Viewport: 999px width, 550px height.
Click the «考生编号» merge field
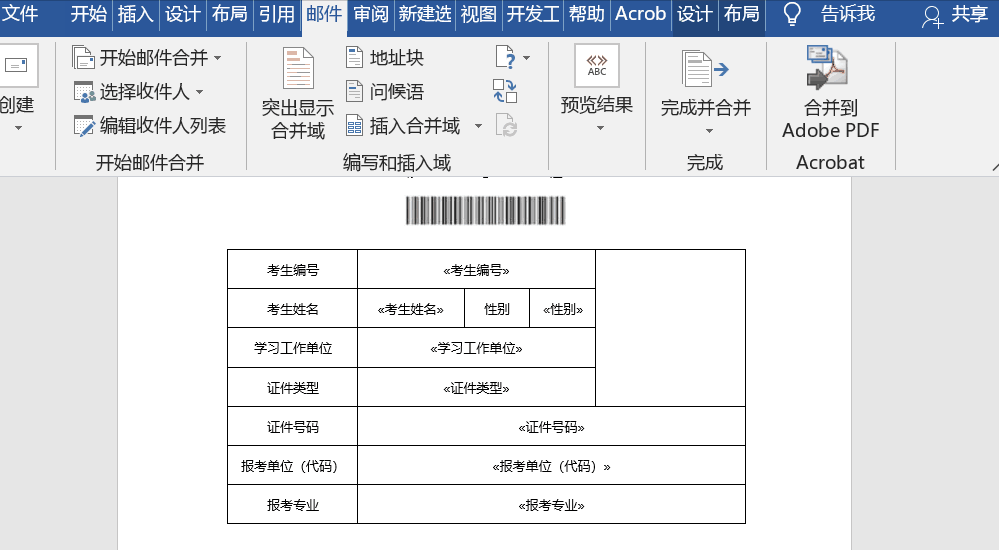[477, 270]
